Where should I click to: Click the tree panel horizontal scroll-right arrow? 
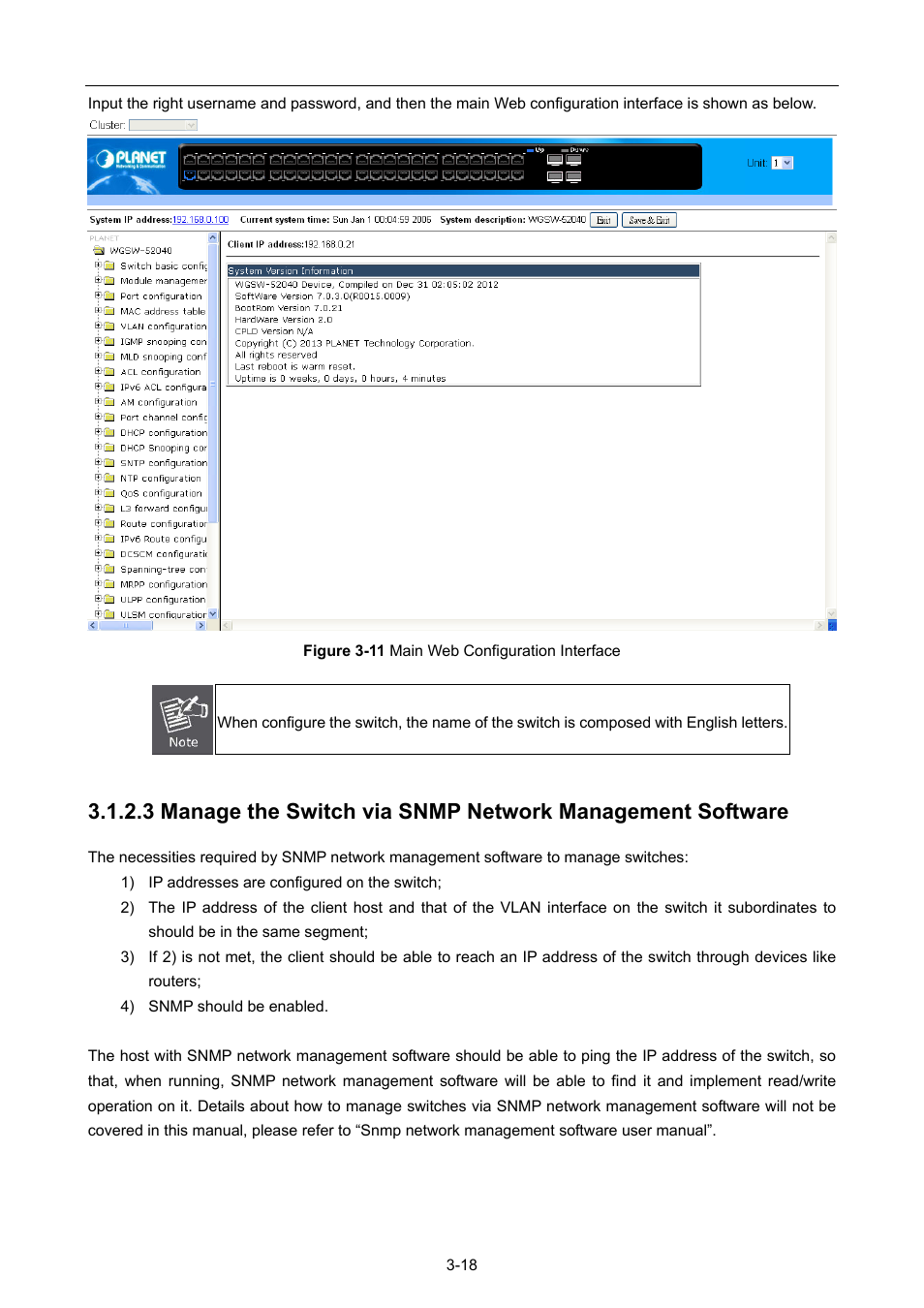200,626
